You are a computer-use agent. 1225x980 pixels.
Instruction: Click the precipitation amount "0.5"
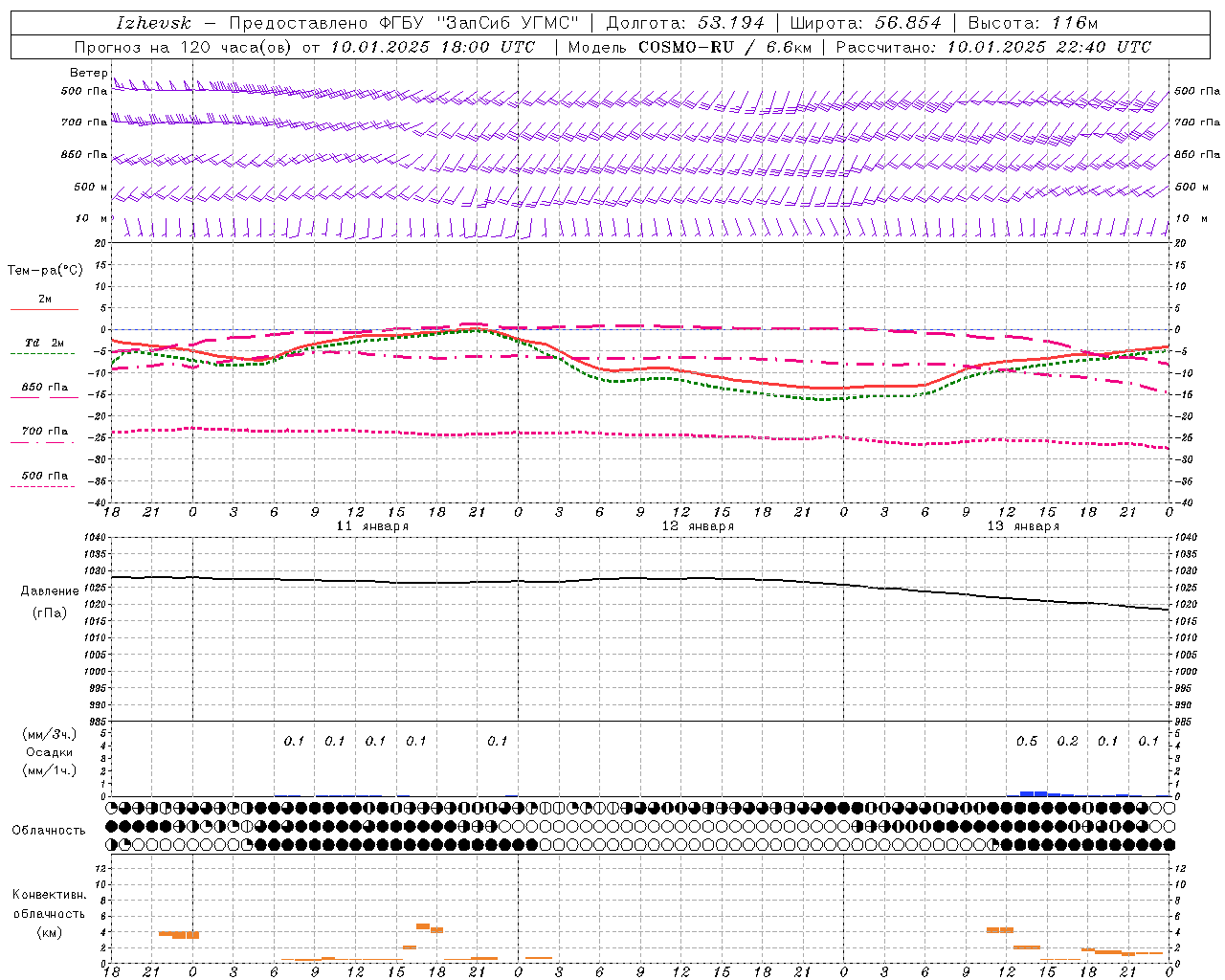point(1027,742)
